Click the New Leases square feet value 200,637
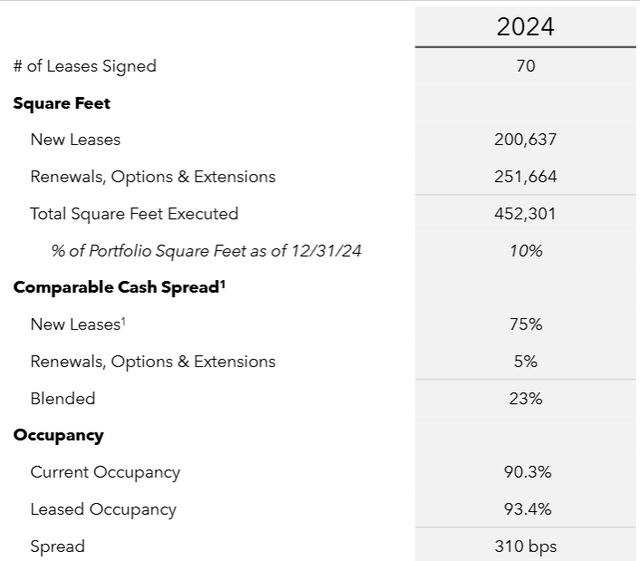 tap(525, 140)
